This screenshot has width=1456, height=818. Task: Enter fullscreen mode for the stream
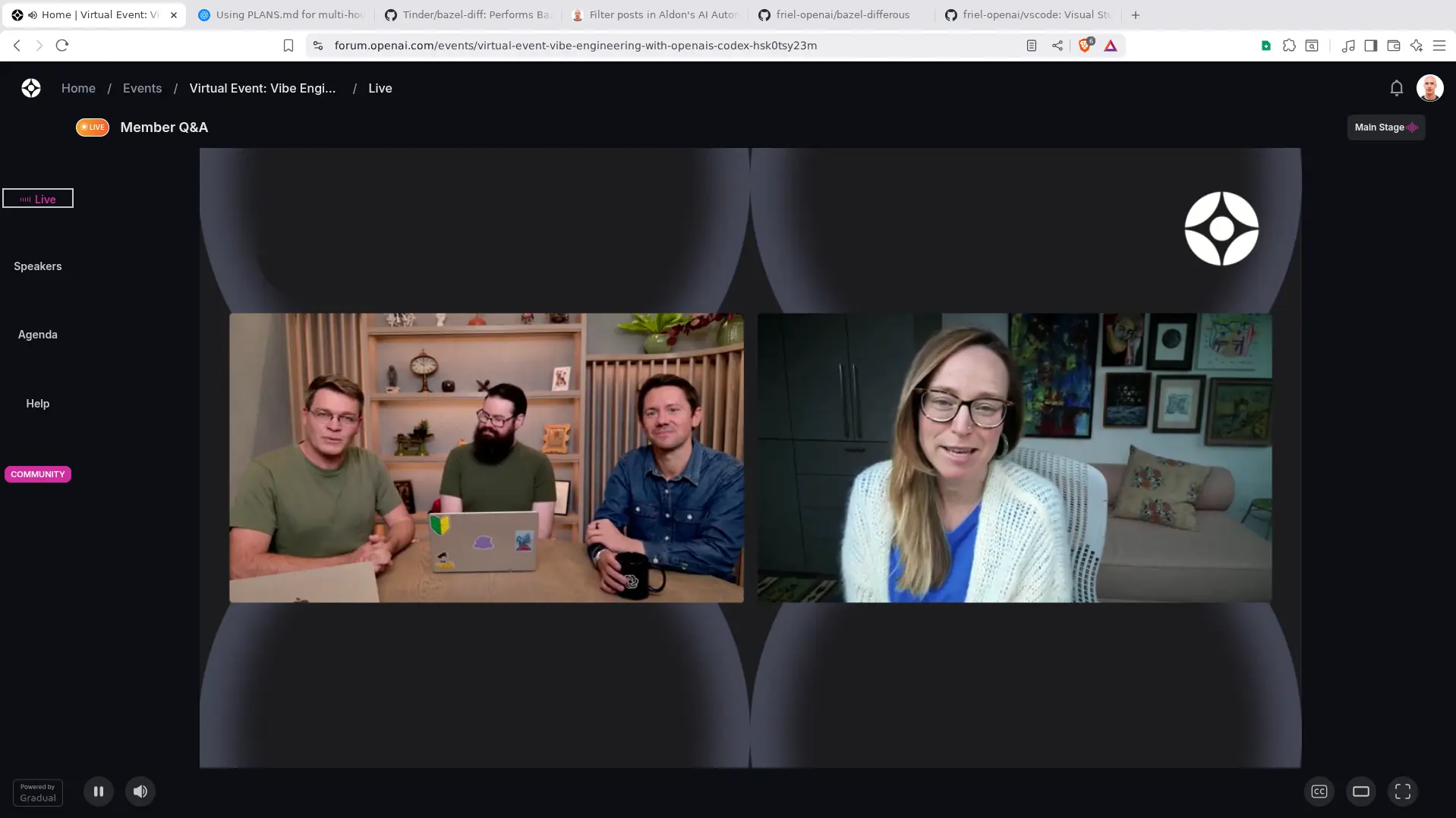[1402, 791]
